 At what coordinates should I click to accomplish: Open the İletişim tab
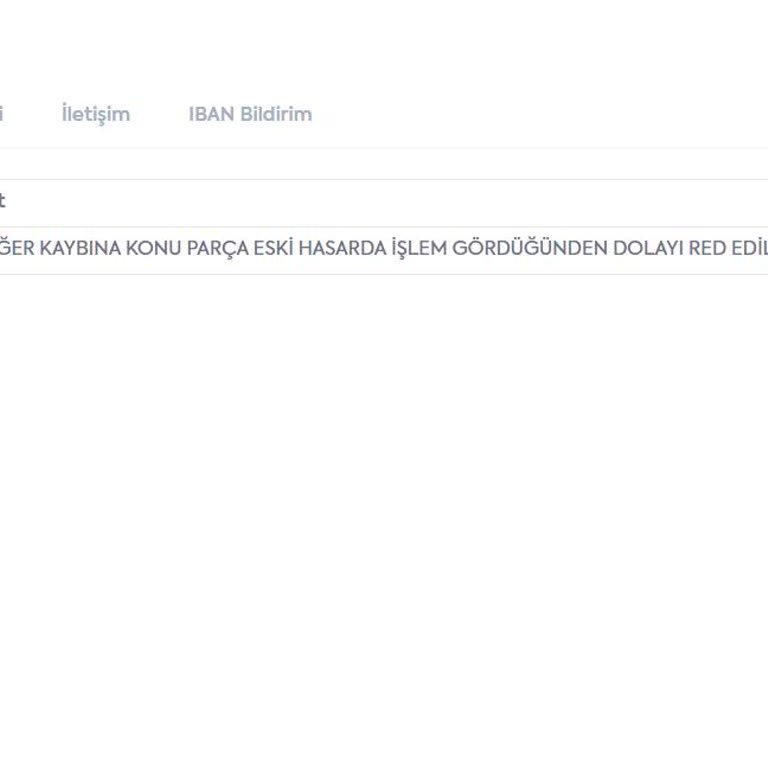[x=96, y=114]
